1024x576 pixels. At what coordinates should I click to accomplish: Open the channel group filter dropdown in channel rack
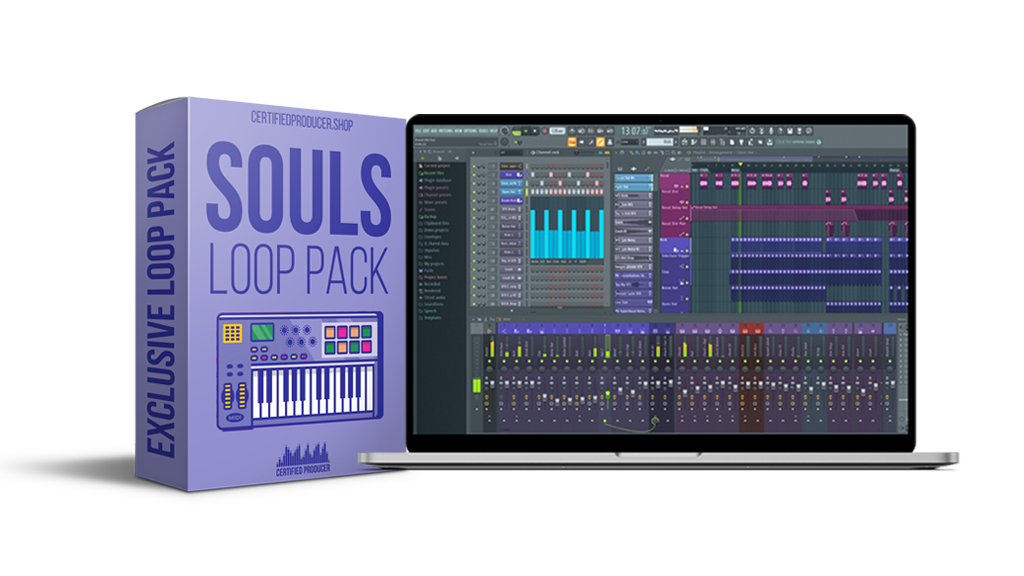point(510,153)
